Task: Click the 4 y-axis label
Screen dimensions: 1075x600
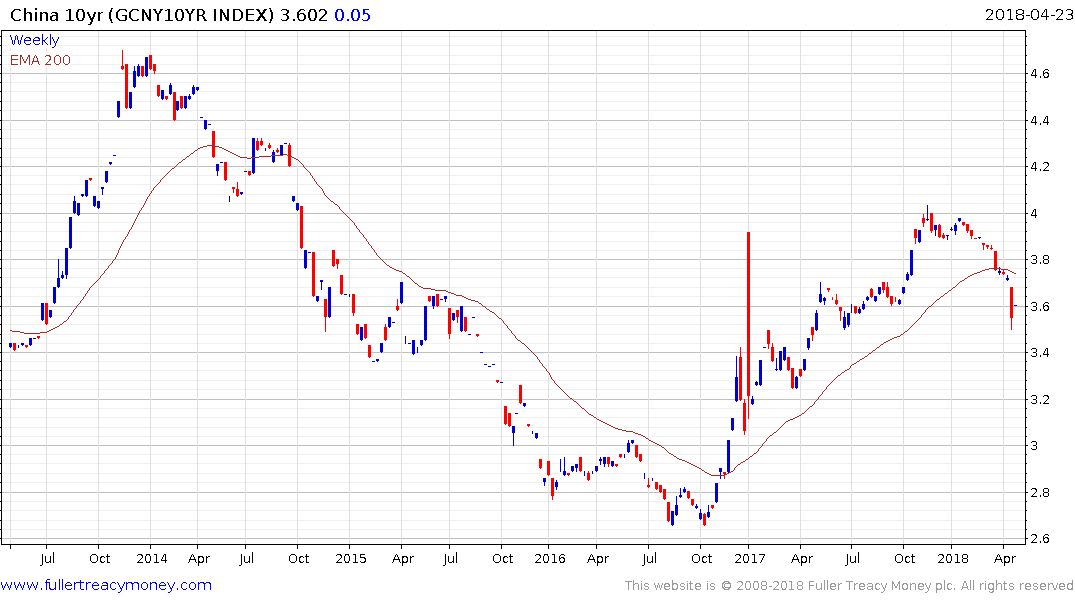Action: pos(1034,213)
